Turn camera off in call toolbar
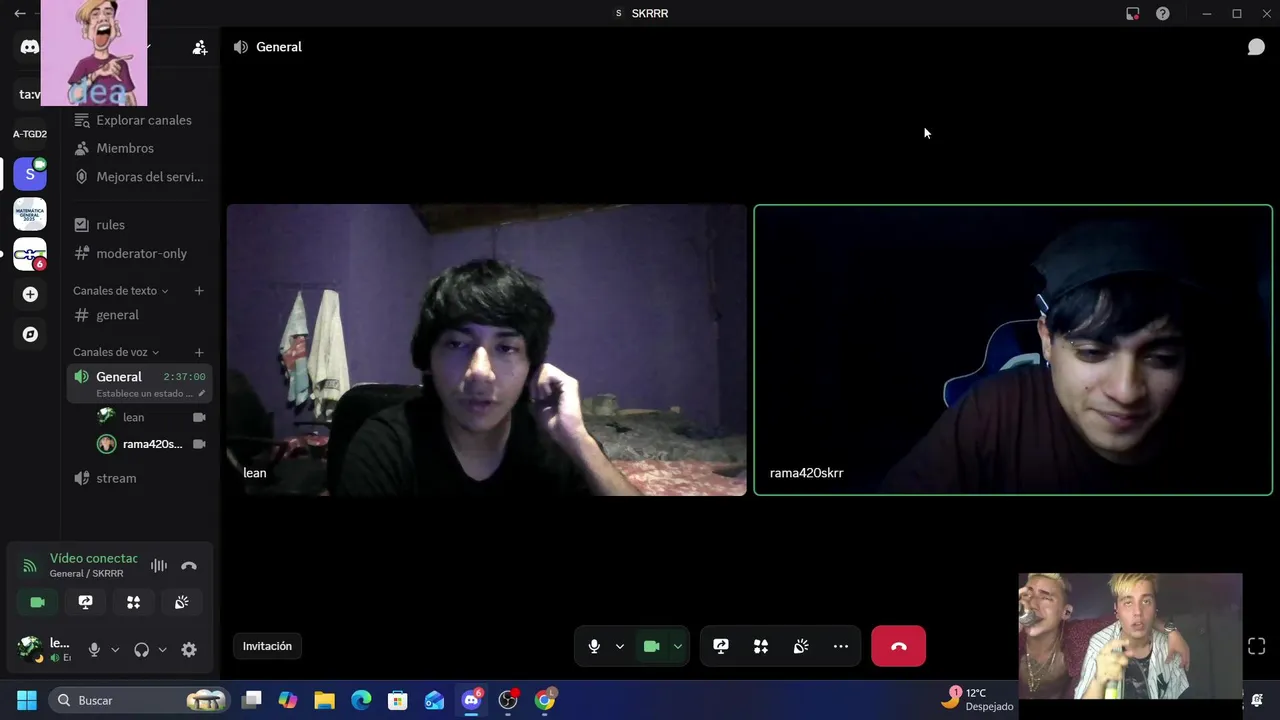The width and height of the screenshot is (1280, 720). point(651,646)
